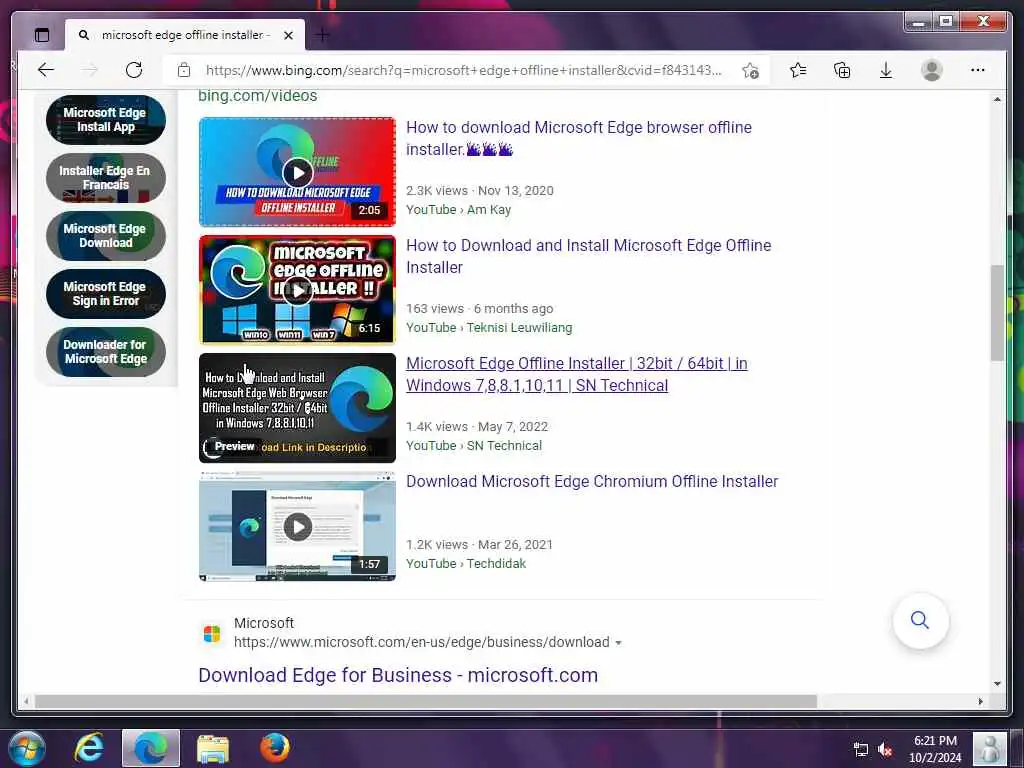Click the user tile icon in tray corner

(990, 748)
